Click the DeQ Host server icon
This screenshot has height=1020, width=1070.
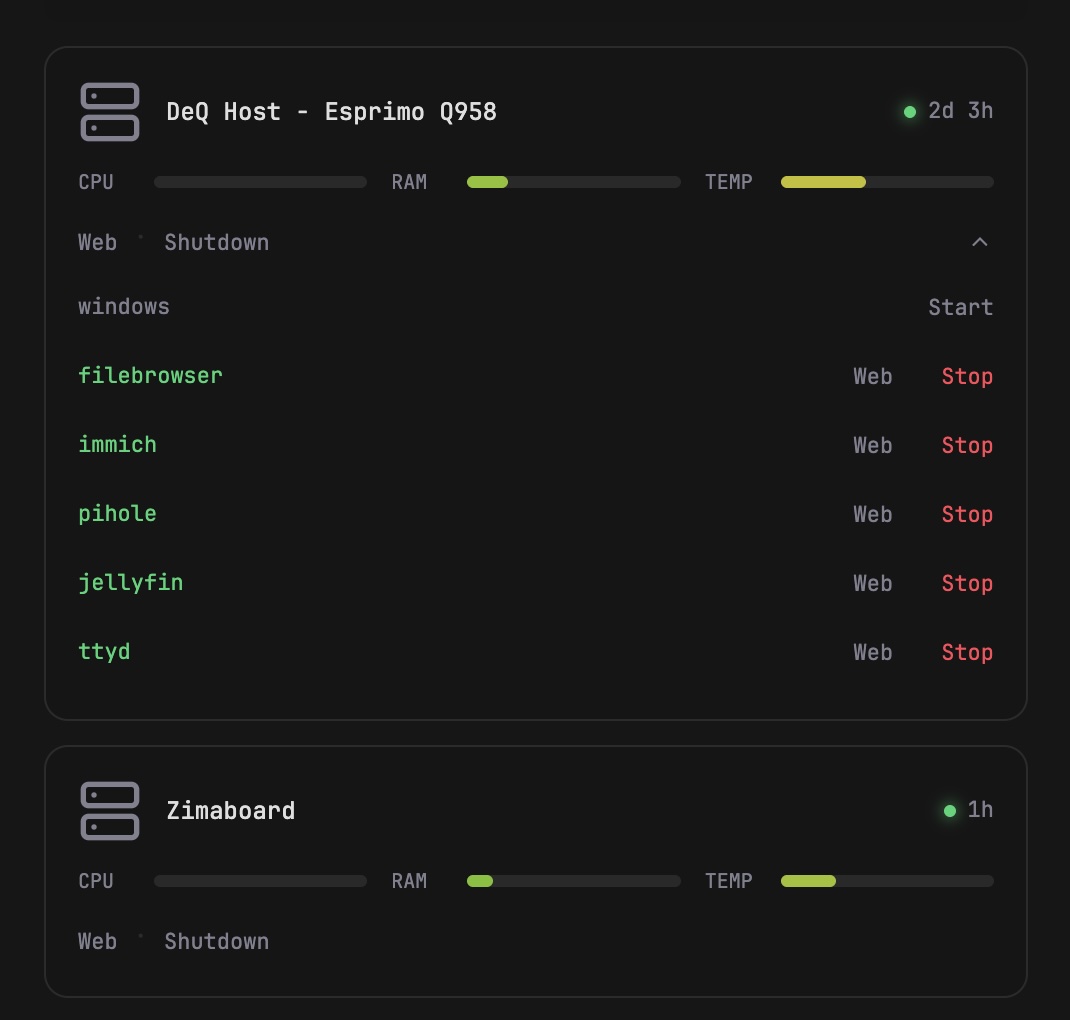pyautogui.click(x=109, y=112)
